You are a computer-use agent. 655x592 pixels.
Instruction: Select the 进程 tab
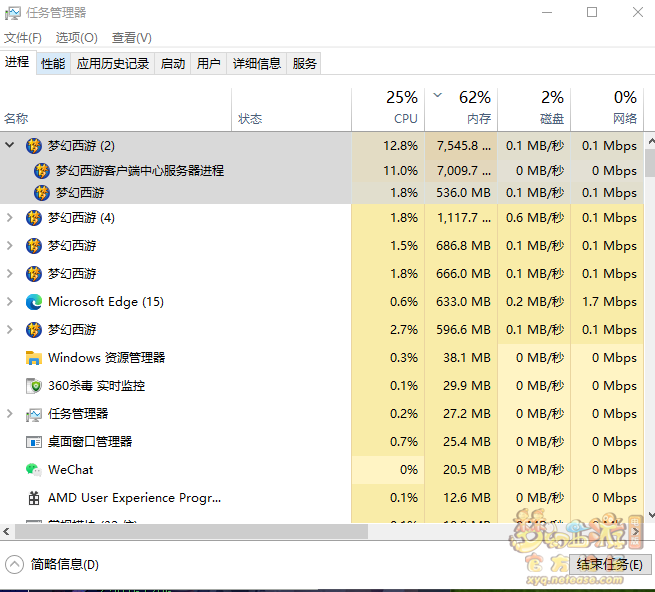click(17, 62)
